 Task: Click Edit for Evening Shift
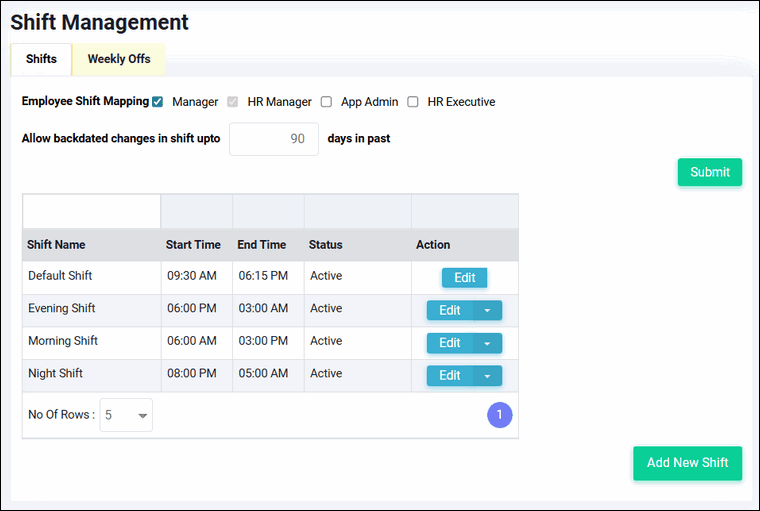450,310
